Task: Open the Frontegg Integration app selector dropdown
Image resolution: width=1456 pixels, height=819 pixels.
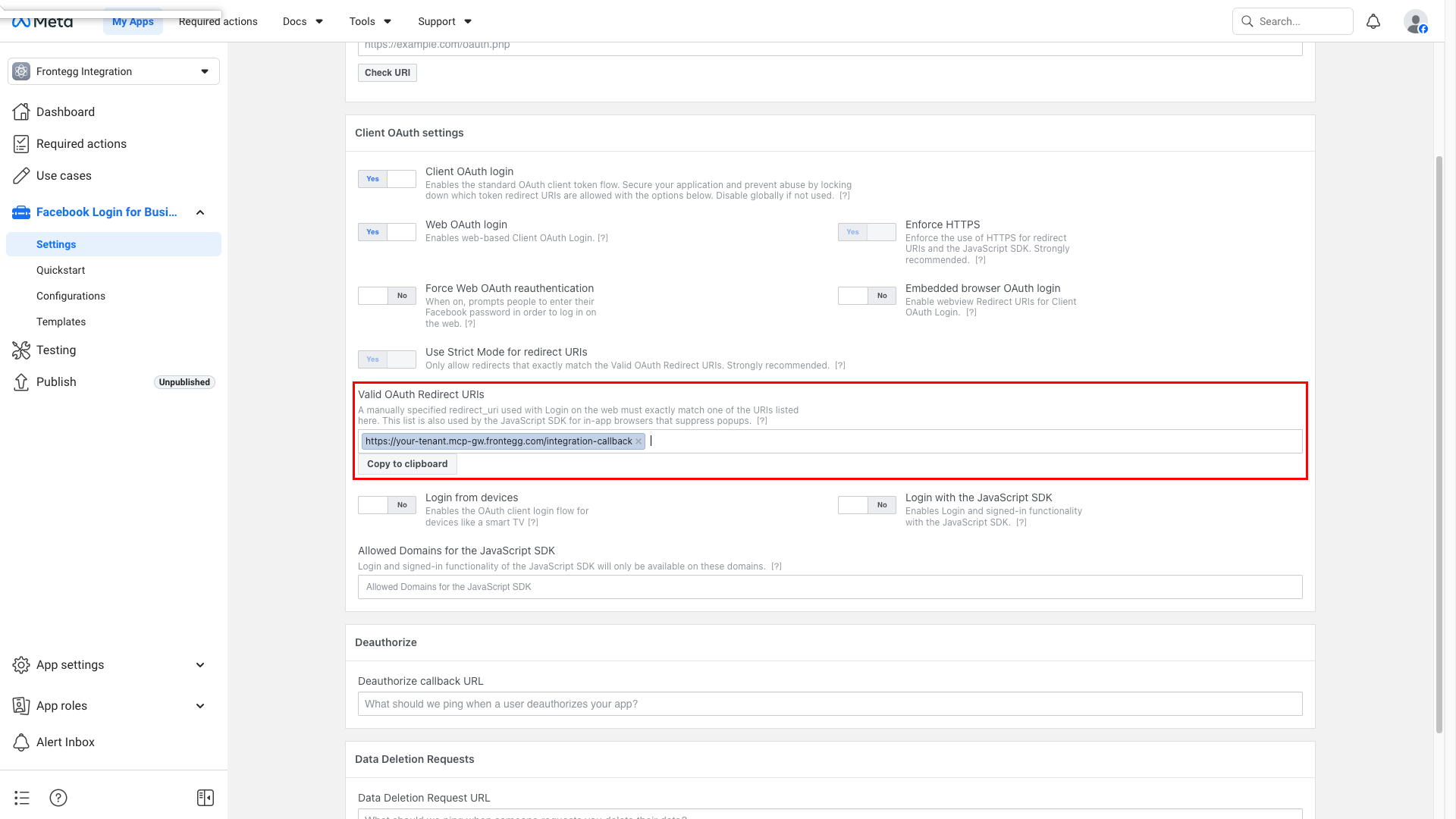Action: pos(114,71)
